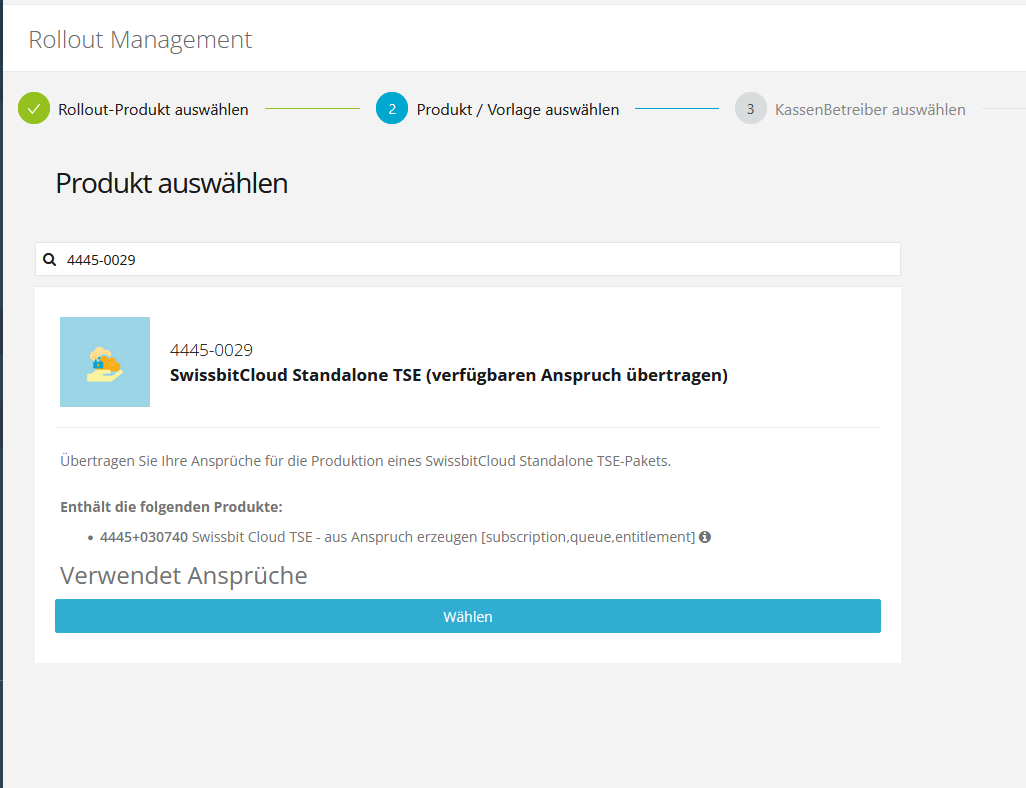Jump to KassenBetreiber auswählen step
Image resolution: width=1026 pixels, height=788 pixels.
tap(870, 110)
